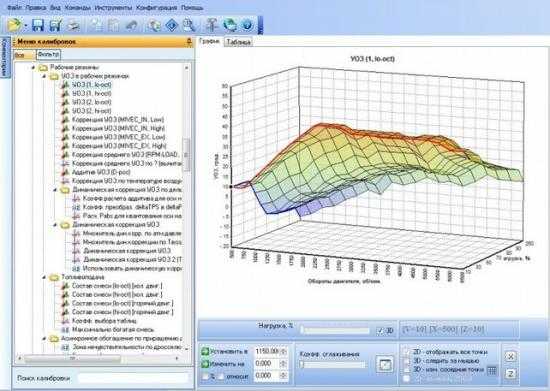Toggle the last greyed checkbox under 3D options

click(407, 378)
